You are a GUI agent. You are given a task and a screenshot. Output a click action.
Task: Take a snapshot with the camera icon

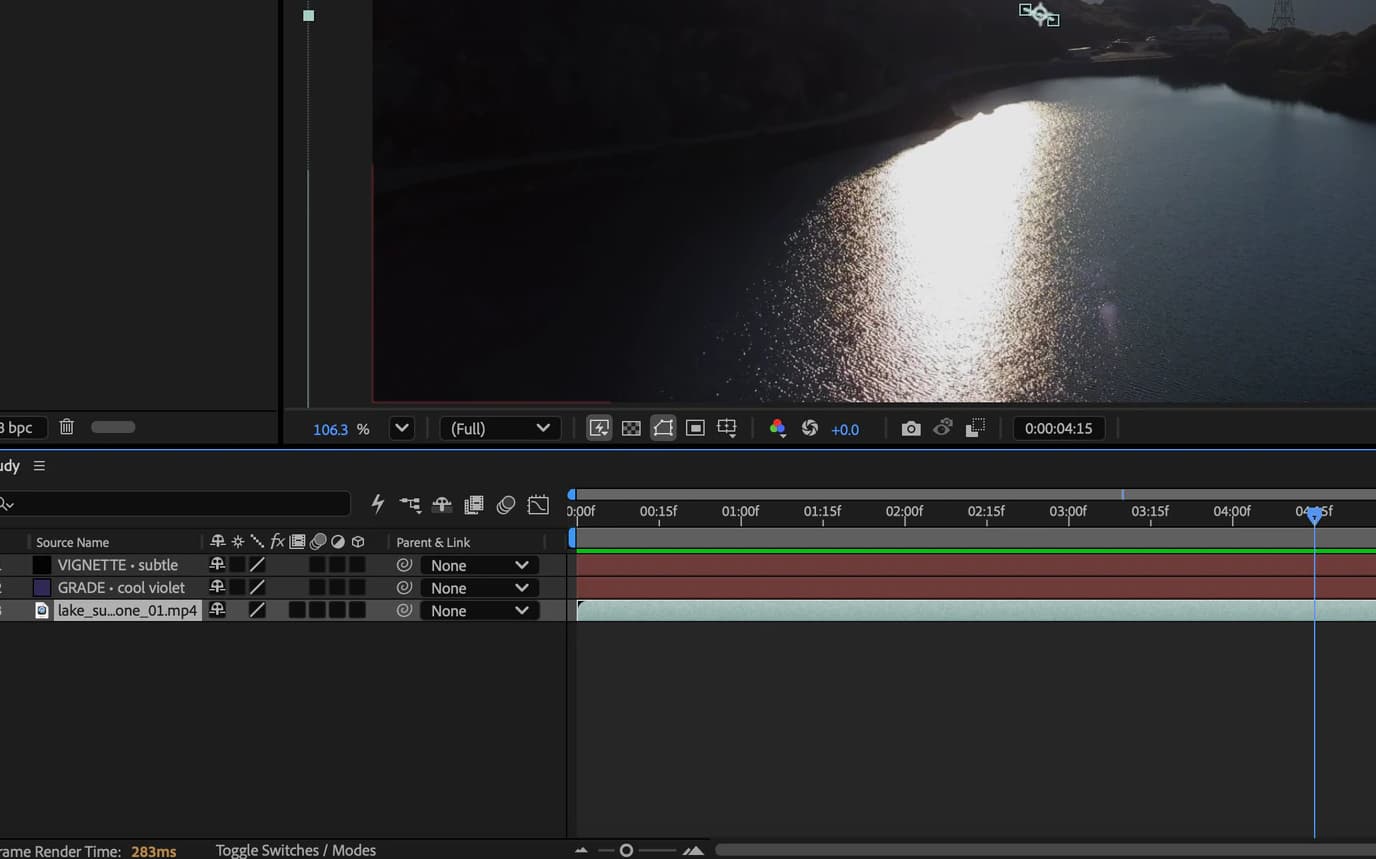(911, 428)
